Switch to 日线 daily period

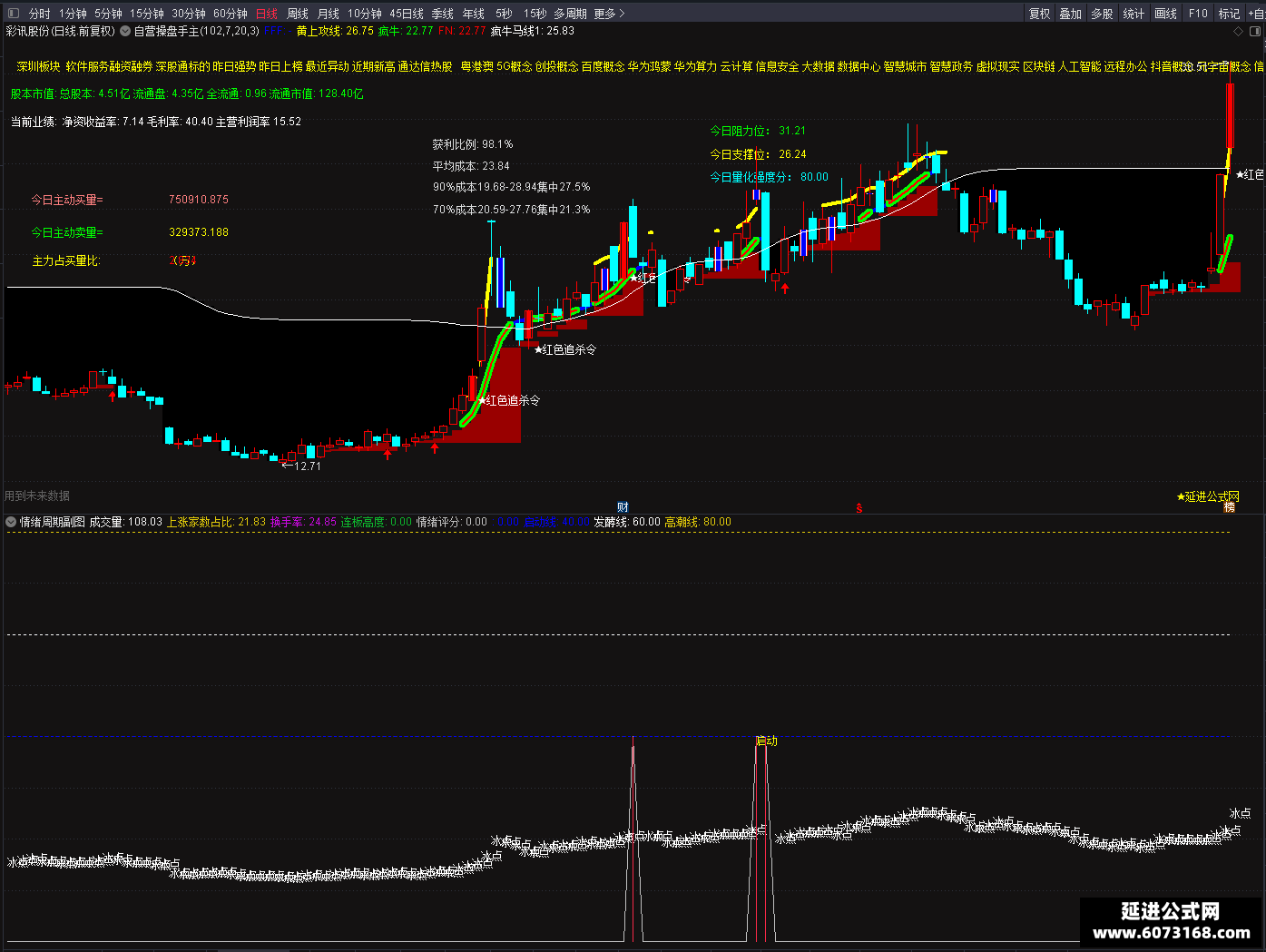pyautogui.click(x=267, y=14)
